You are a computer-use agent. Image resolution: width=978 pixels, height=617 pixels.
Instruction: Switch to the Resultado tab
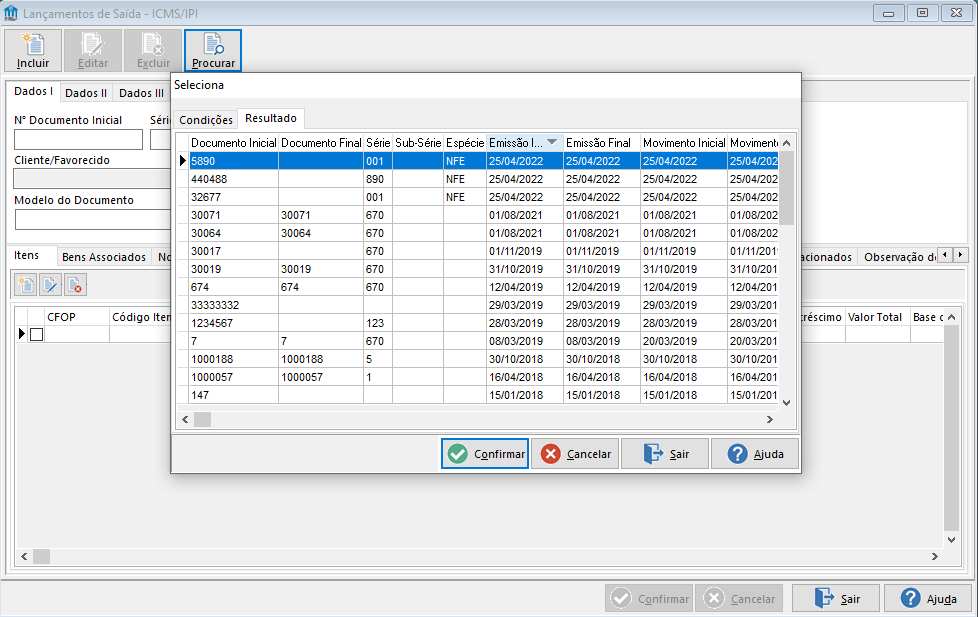pyautogui.click(x=271, y=118)
